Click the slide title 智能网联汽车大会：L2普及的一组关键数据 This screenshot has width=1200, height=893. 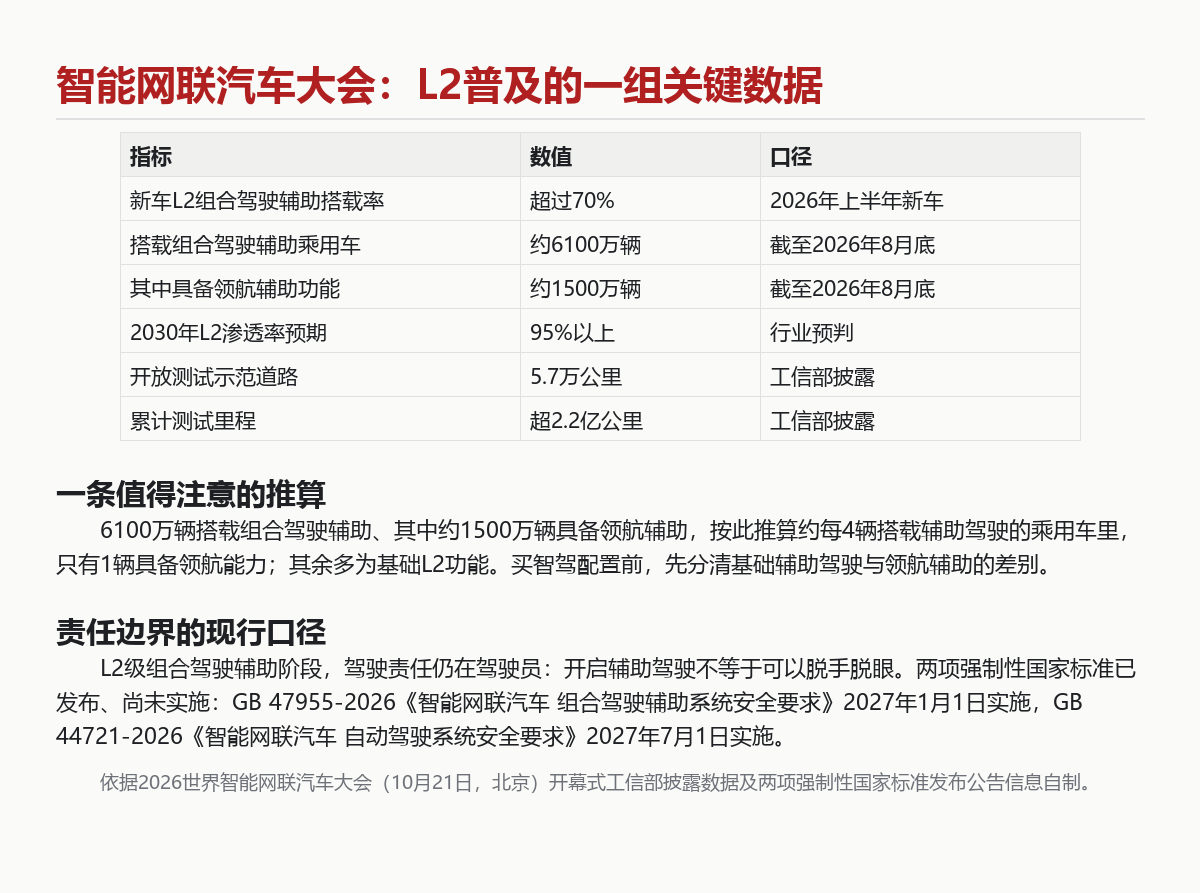[439, 87]
